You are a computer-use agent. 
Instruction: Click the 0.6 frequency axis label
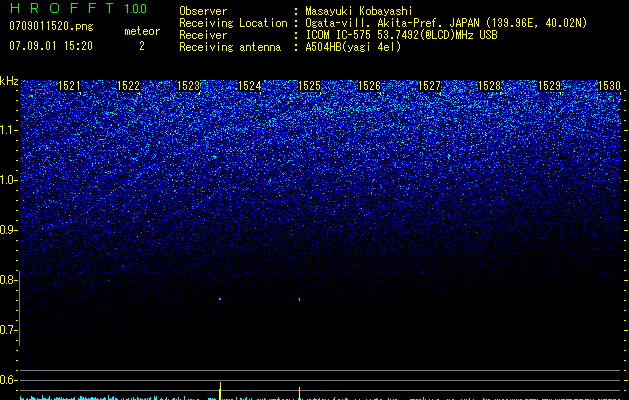coord(7,380)
